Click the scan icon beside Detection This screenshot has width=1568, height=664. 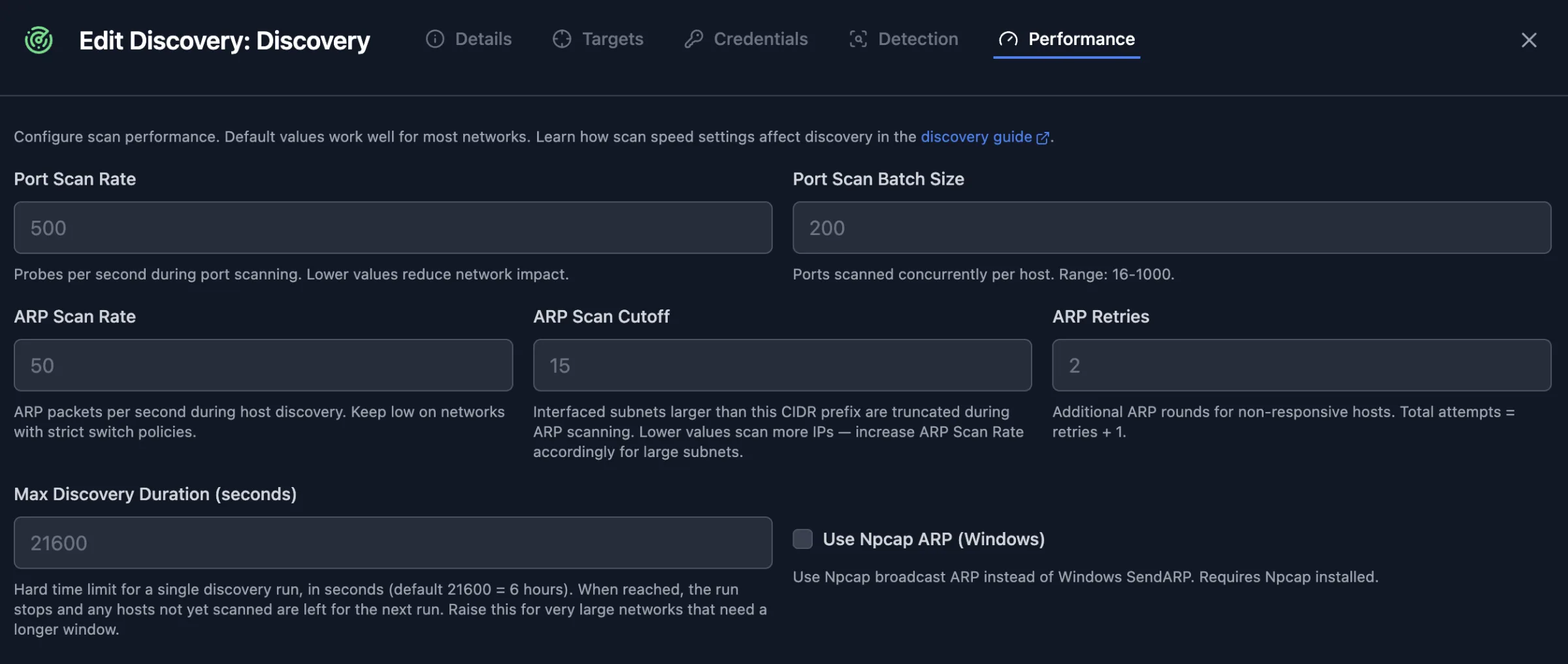[858, 39]
